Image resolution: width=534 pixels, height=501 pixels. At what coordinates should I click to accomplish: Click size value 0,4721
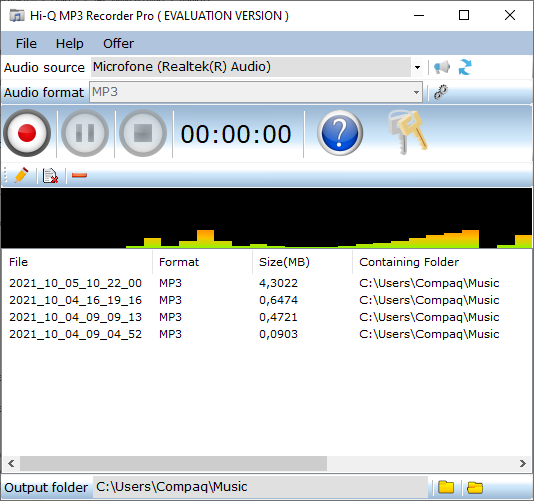[278, 317]
